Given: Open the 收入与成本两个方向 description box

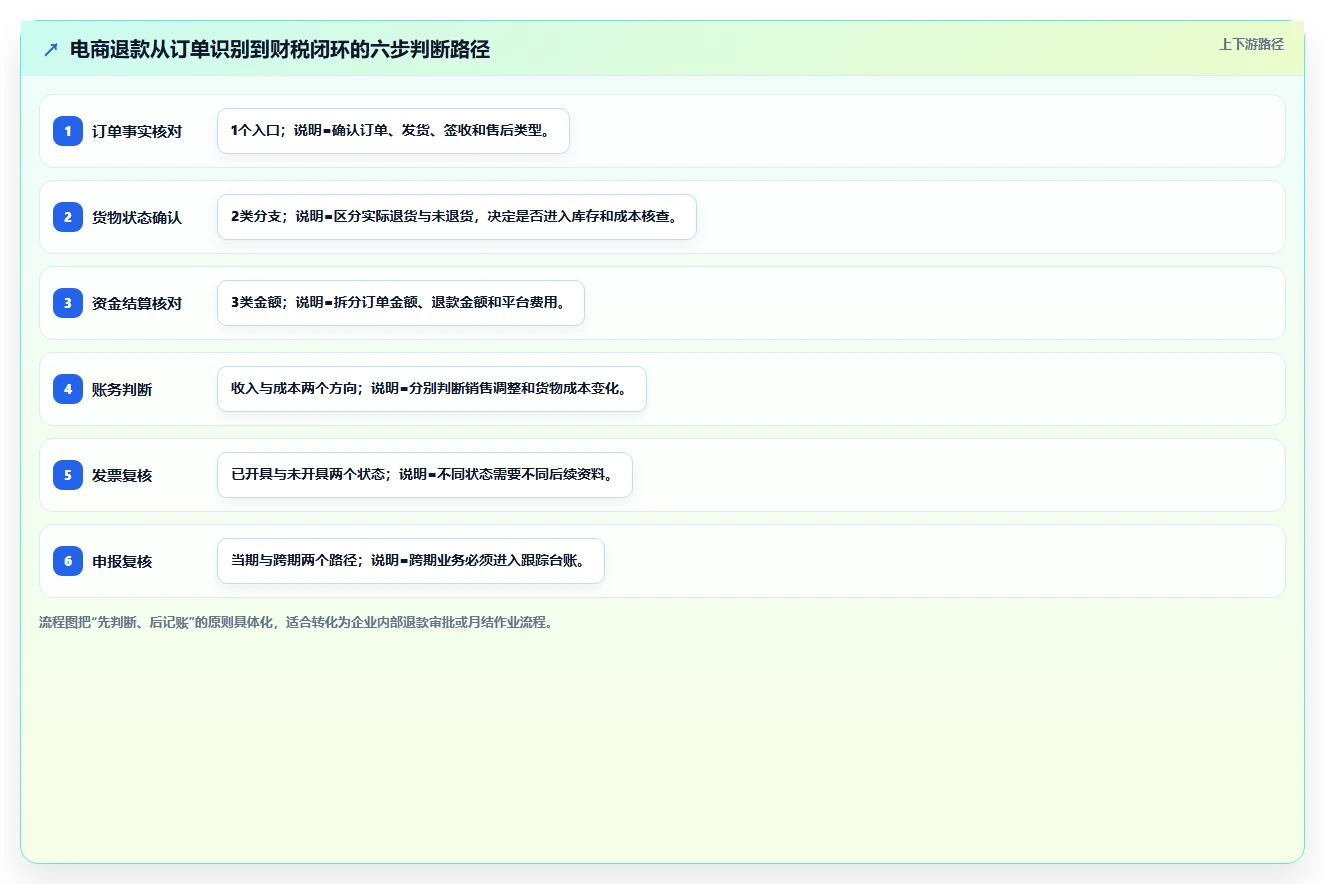Looking at the screenshot, I should pos(432,389).
